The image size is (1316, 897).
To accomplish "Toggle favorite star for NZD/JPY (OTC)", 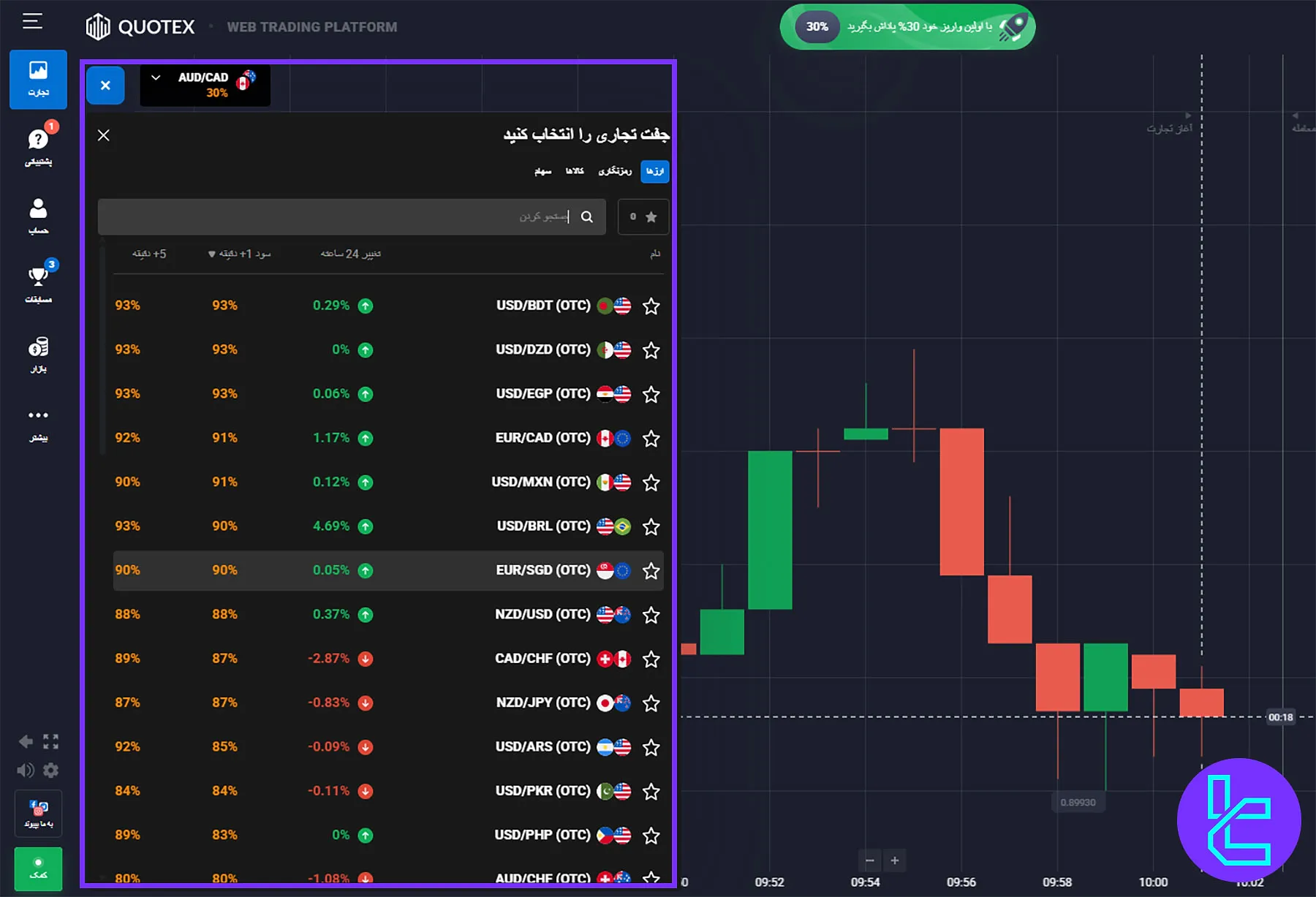I will tap(651, 703).
